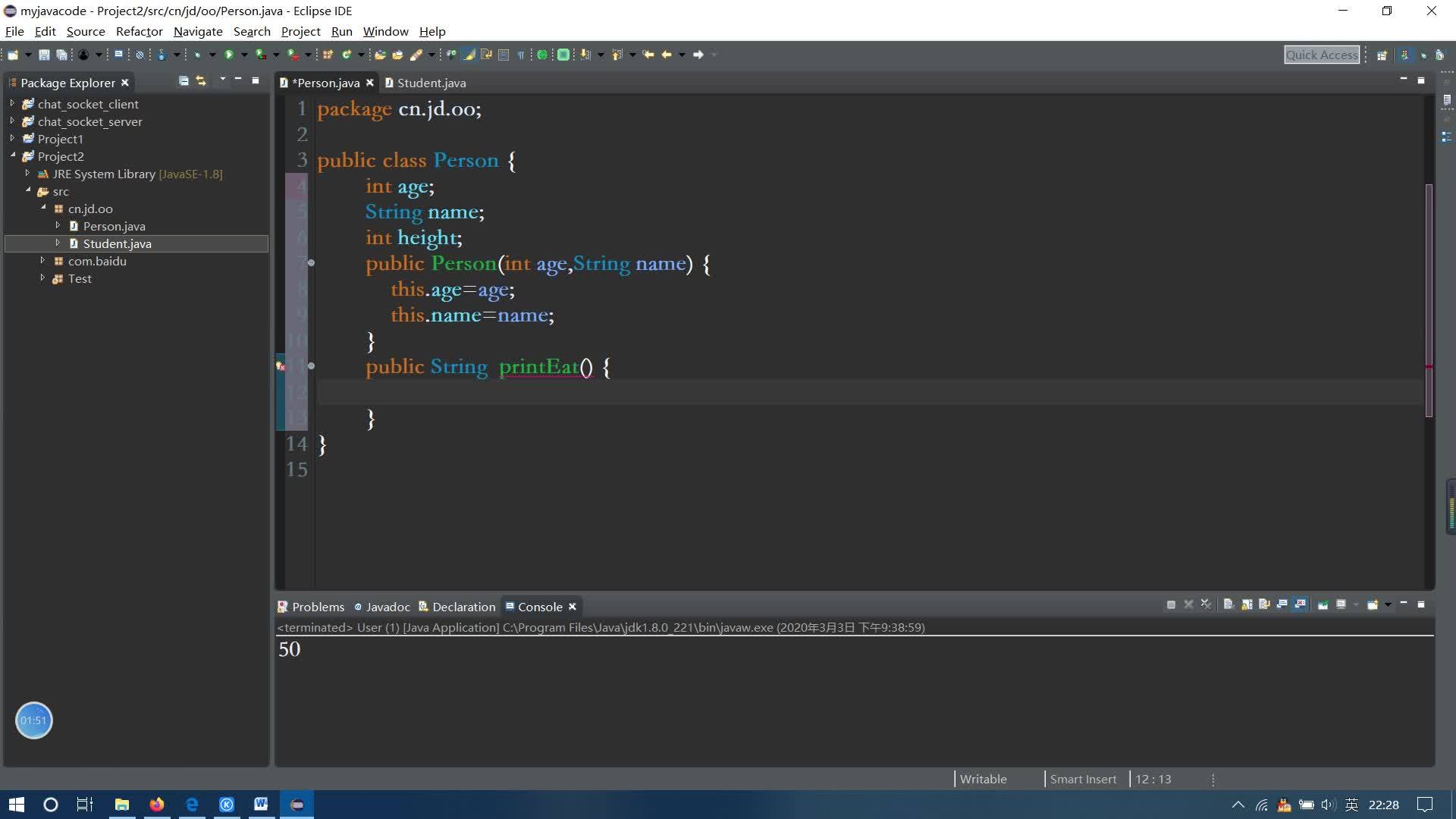Click the Search flashlight icon

[416, 55]
